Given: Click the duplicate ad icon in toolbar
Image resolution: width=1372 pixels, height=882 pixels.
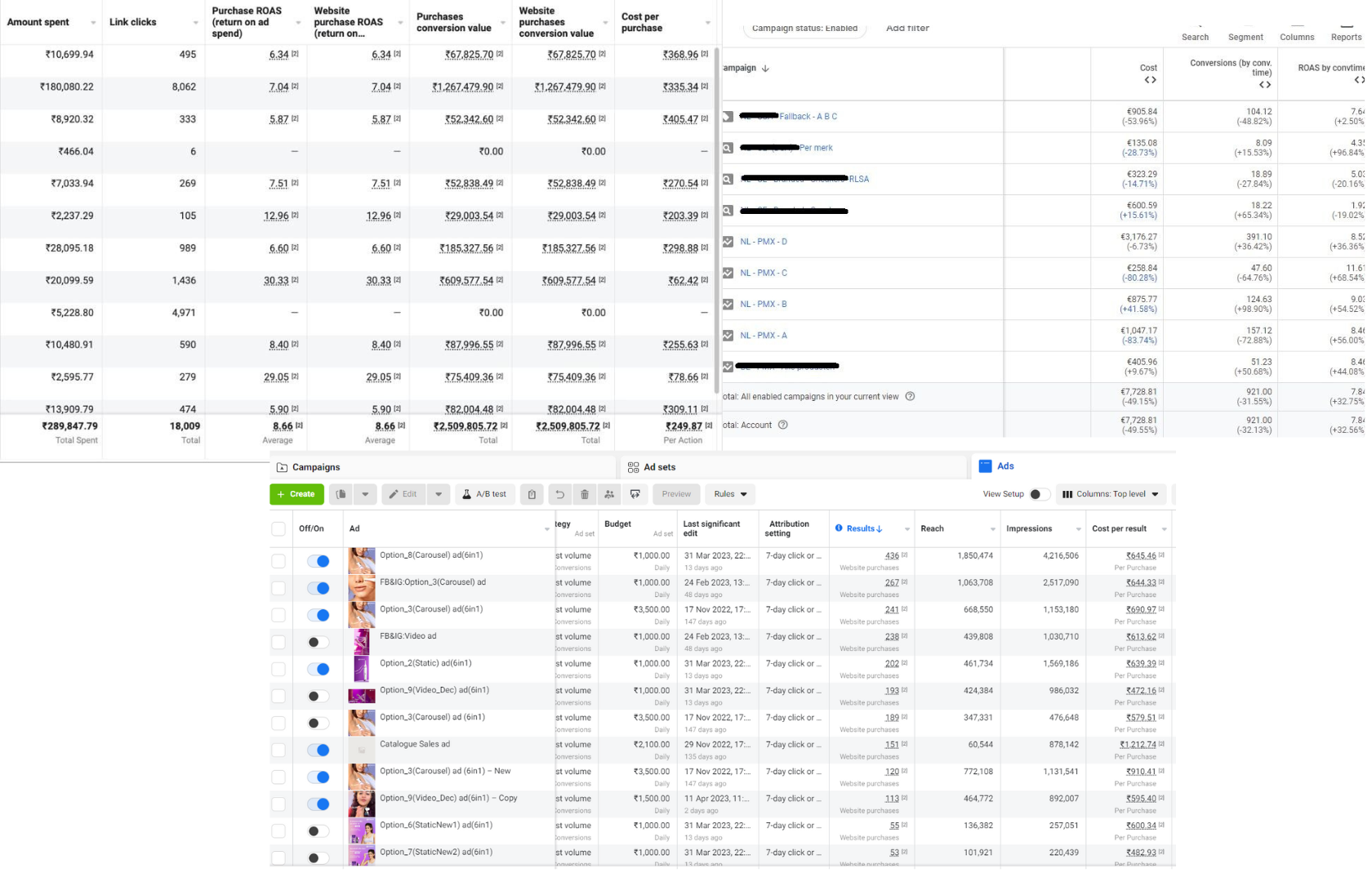Looking at the screenshot, I should (x=341, y=494).
